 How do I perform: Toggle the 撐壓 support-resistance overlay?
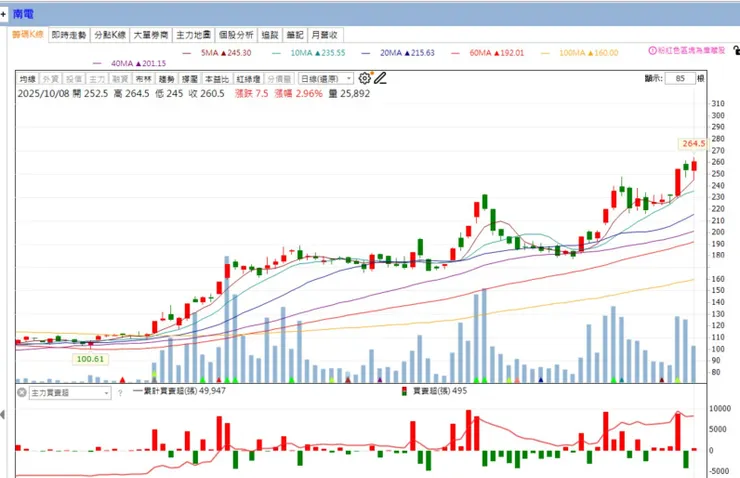[x=190, y=79]
